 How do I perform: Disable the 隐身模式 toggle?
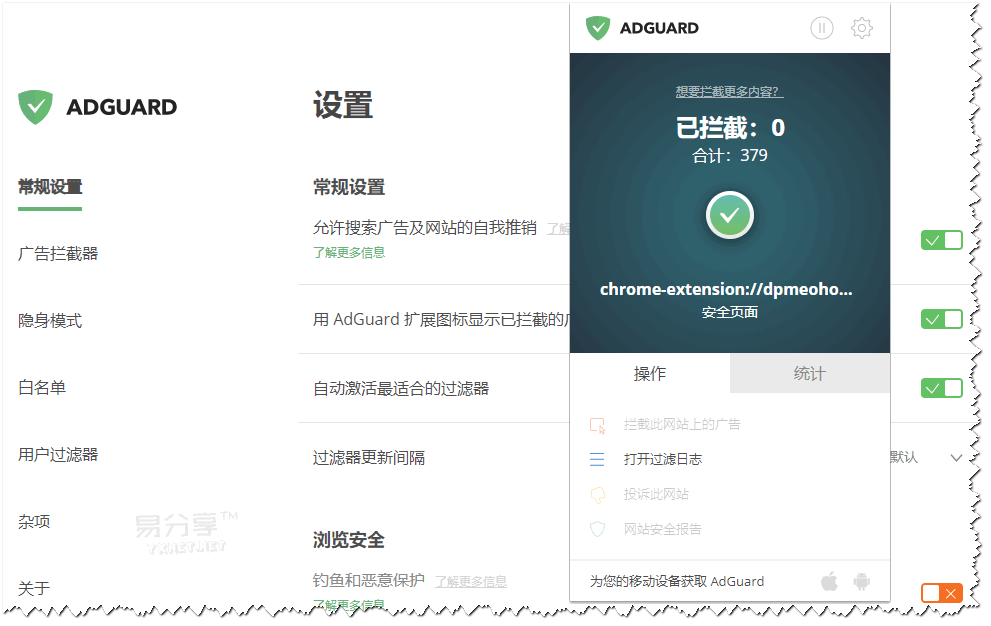coord(940,319)
